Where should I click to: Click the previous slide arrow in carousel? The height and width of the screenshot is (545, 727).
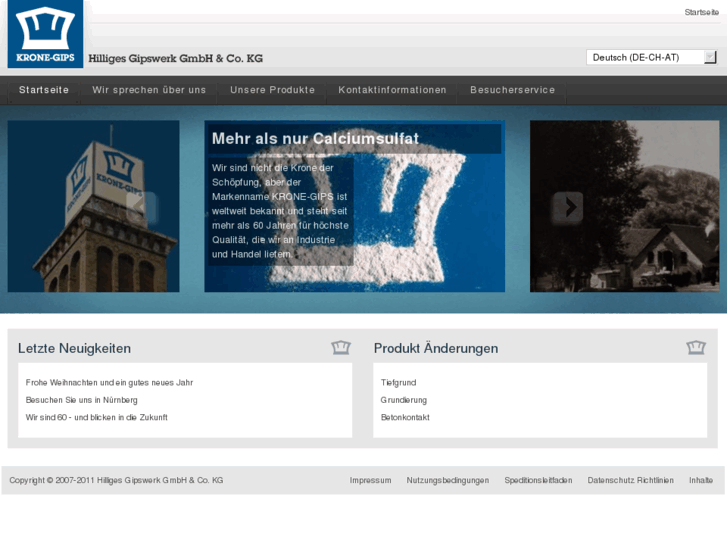tap(141, 207)
